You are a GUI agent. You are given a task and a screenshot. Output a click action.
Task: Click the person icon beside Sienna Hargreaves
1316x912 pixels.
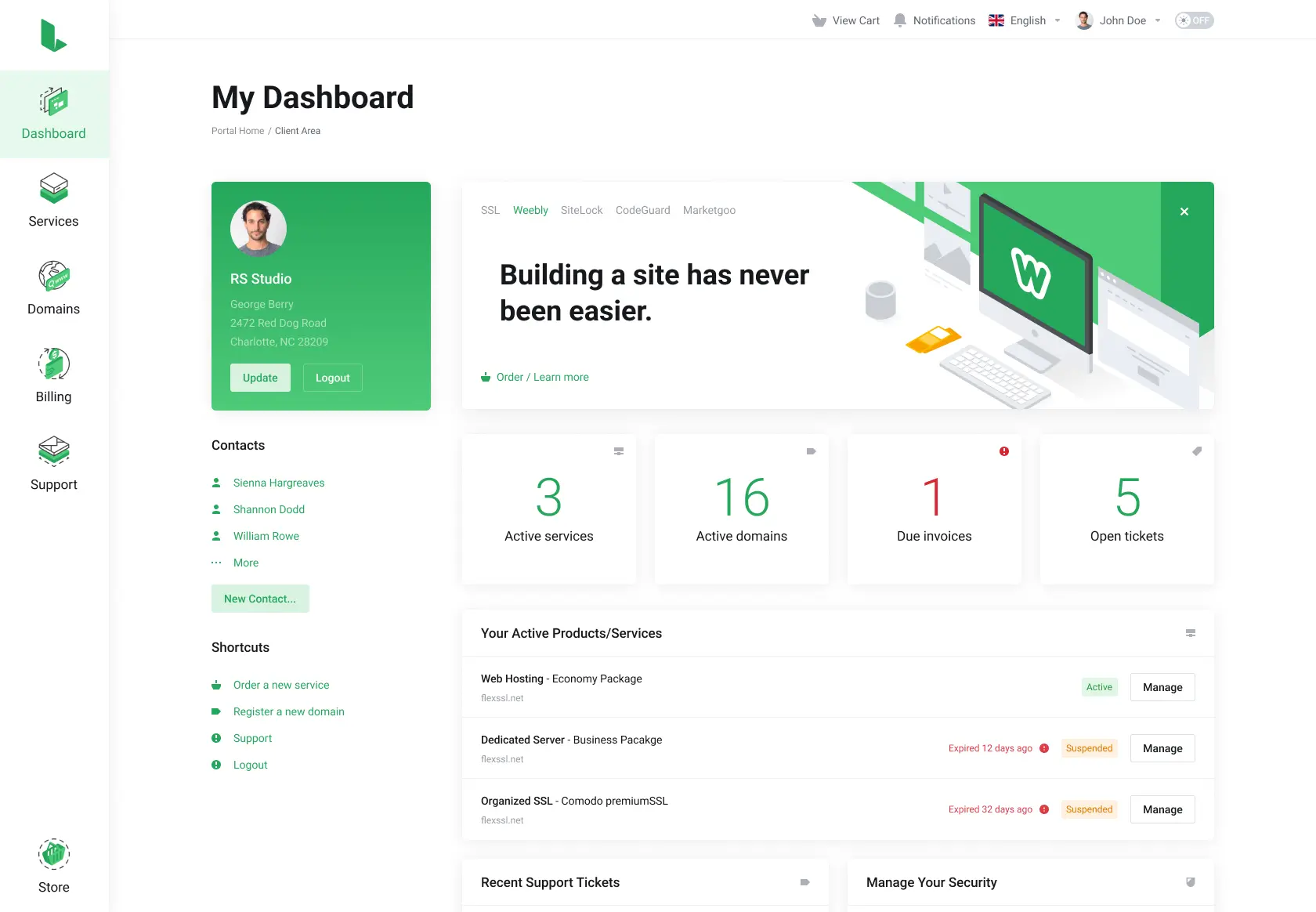coord(216,483)
